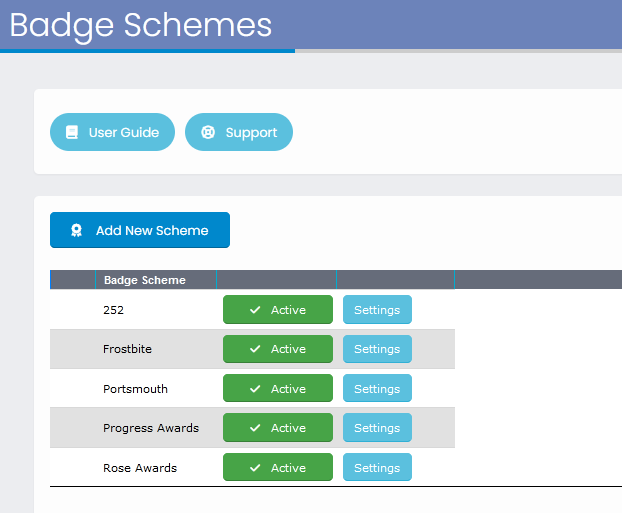
Task: Select the Rose Awards scheme name
Action: coord(140,468)
